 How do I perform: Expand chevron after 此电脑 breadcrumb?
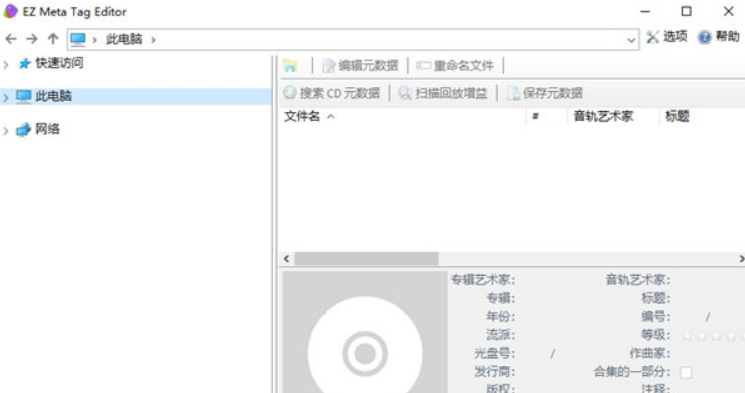(153, 40)
